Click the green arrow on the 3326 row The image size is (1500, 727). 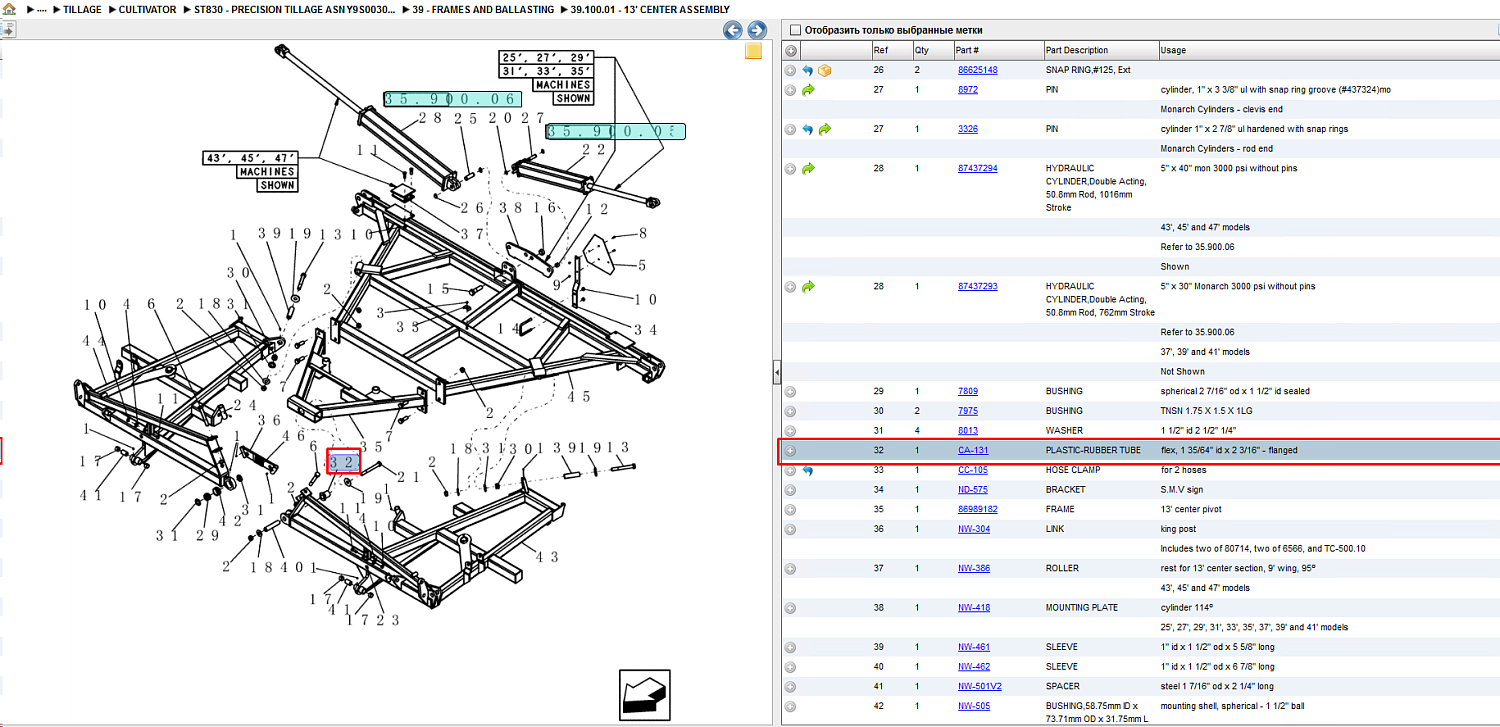(x=825, y=129)
